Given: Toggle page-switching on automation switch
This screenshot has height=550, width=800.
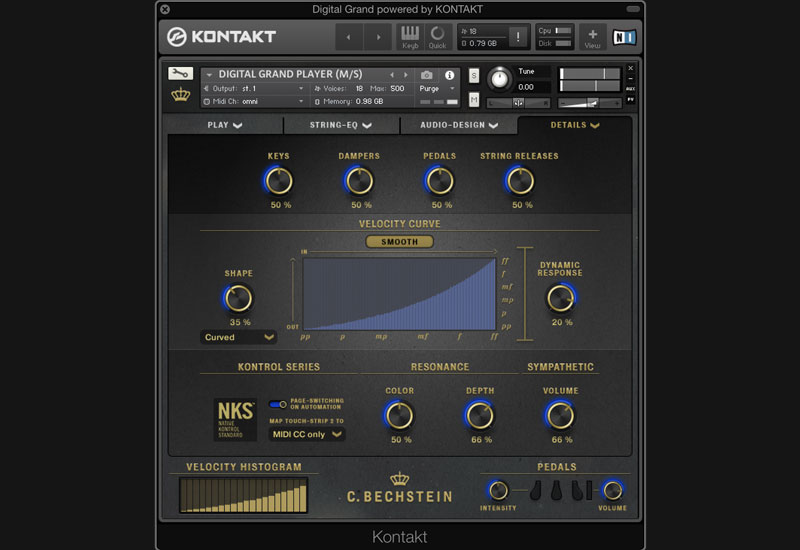Looking at the screenshot, I should (x=277, y=405).
